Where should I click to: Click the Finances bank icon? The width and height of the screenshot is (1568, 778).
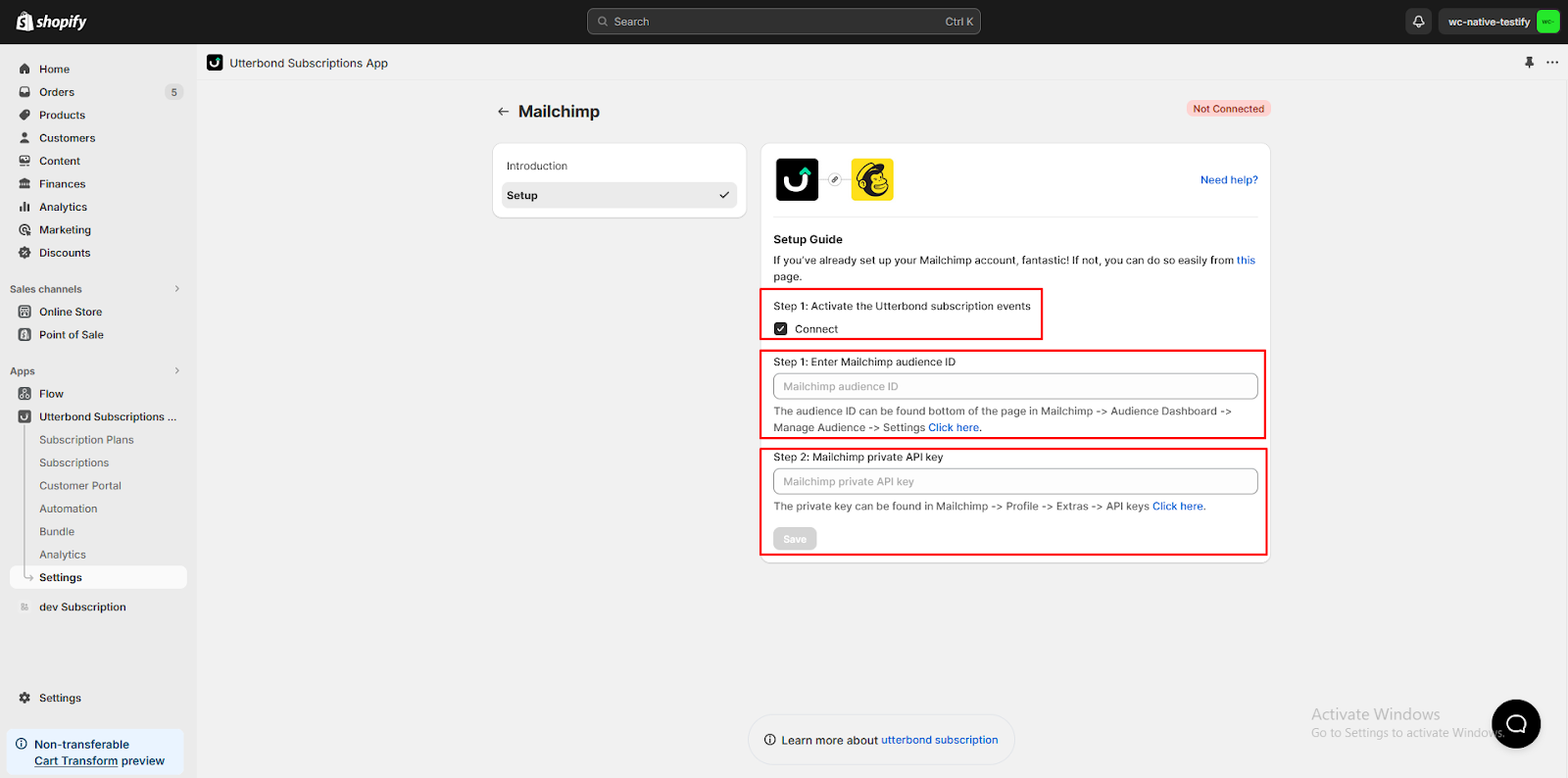tap(24, 184)
